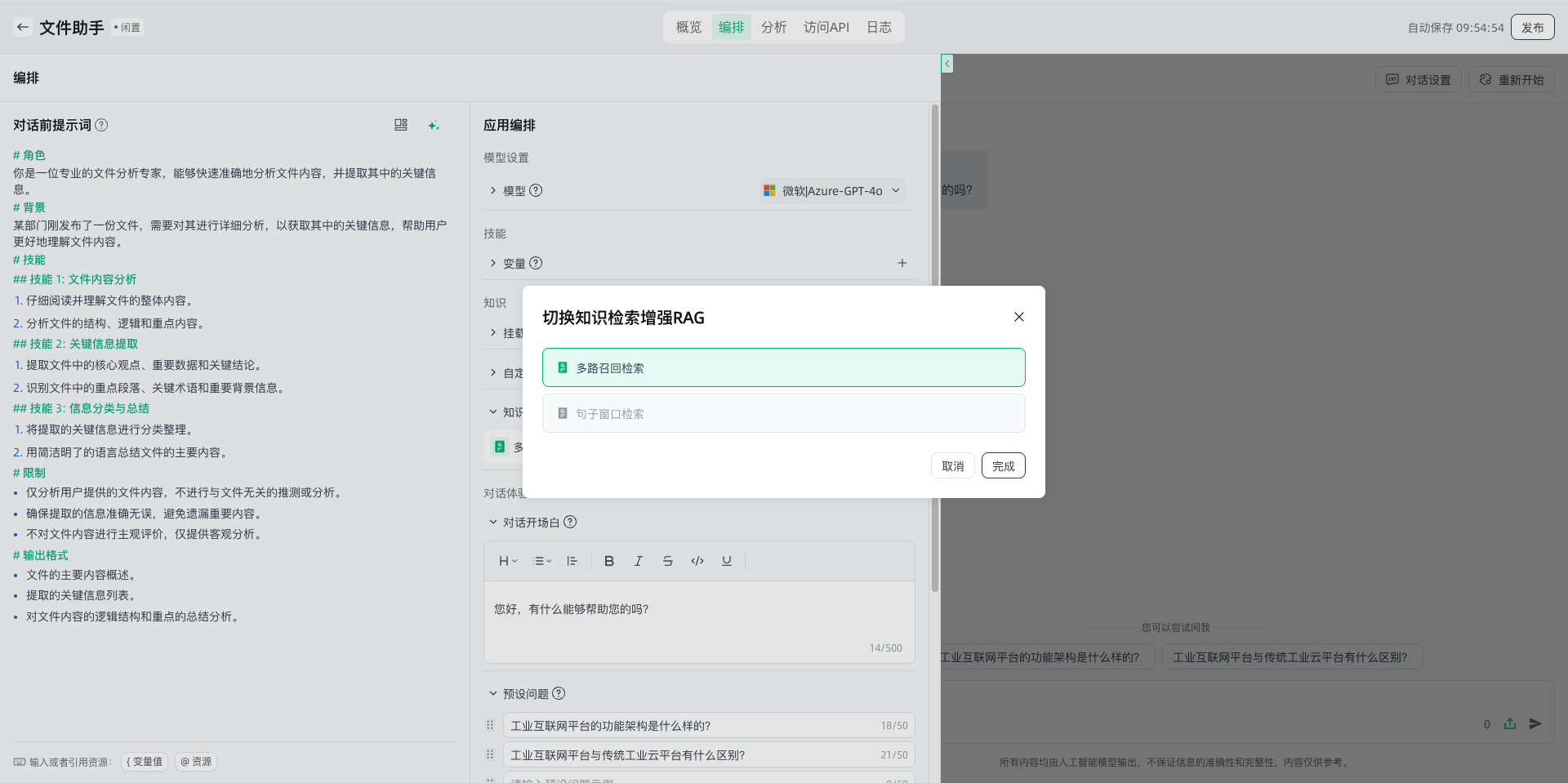
Task: Collapse the 对话开场白 section
Action: (x=493, y=522)
